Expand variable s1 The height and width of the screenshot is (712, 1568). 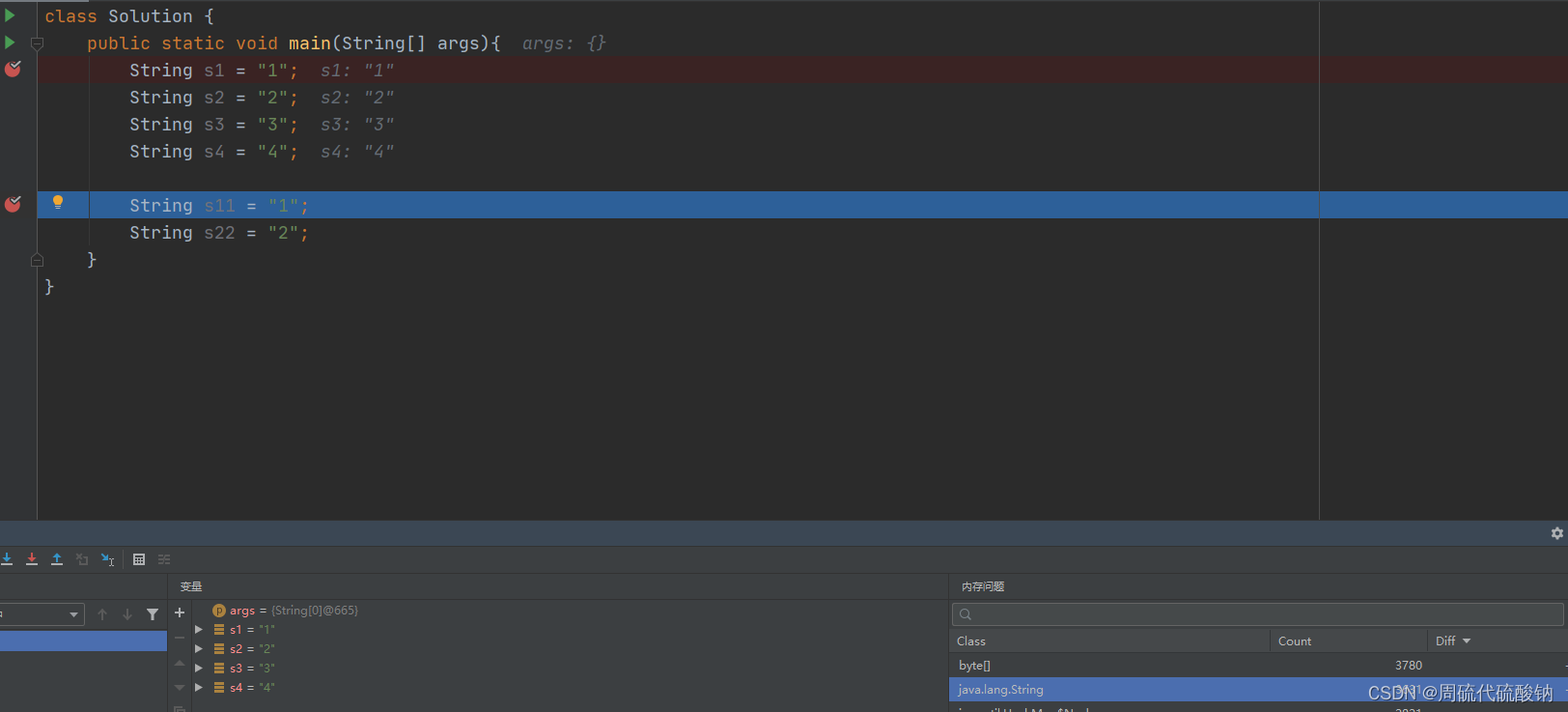pyautogui.click(x=199, y=630)
